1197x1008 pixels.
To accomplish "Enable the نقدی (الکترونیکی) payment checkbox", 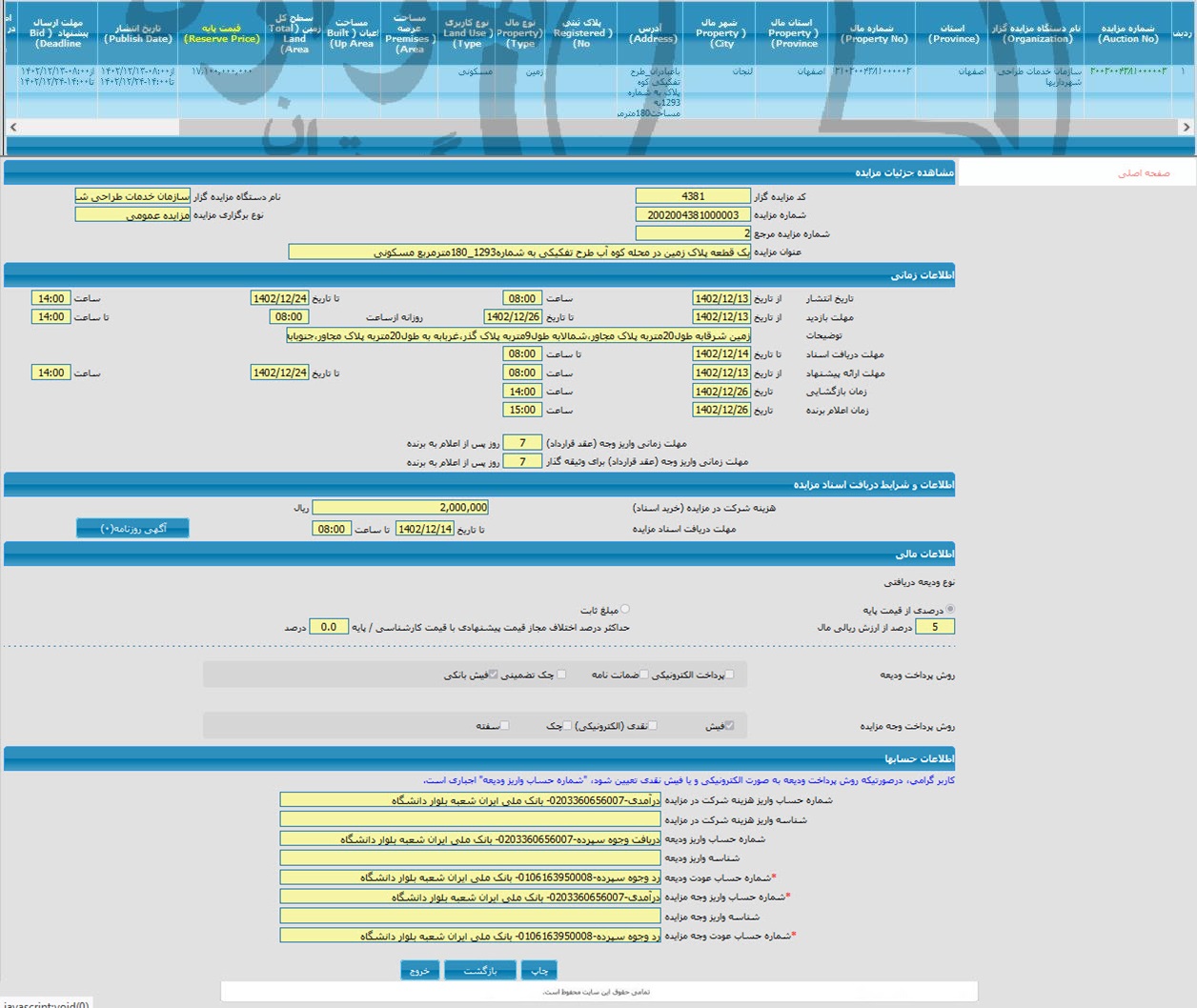I will pos(653,726).
